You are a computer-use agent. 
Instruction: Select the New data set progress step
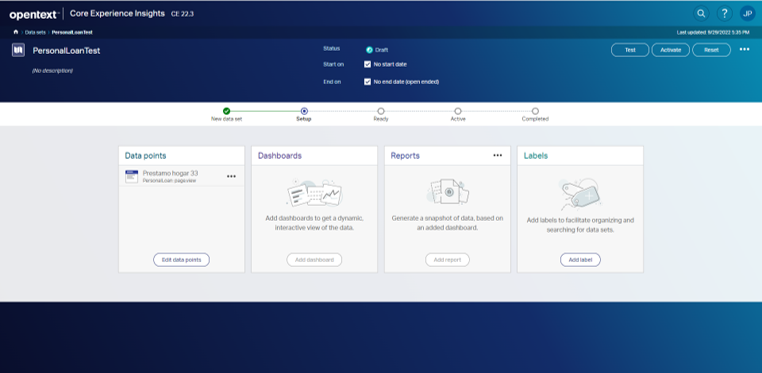226,111
